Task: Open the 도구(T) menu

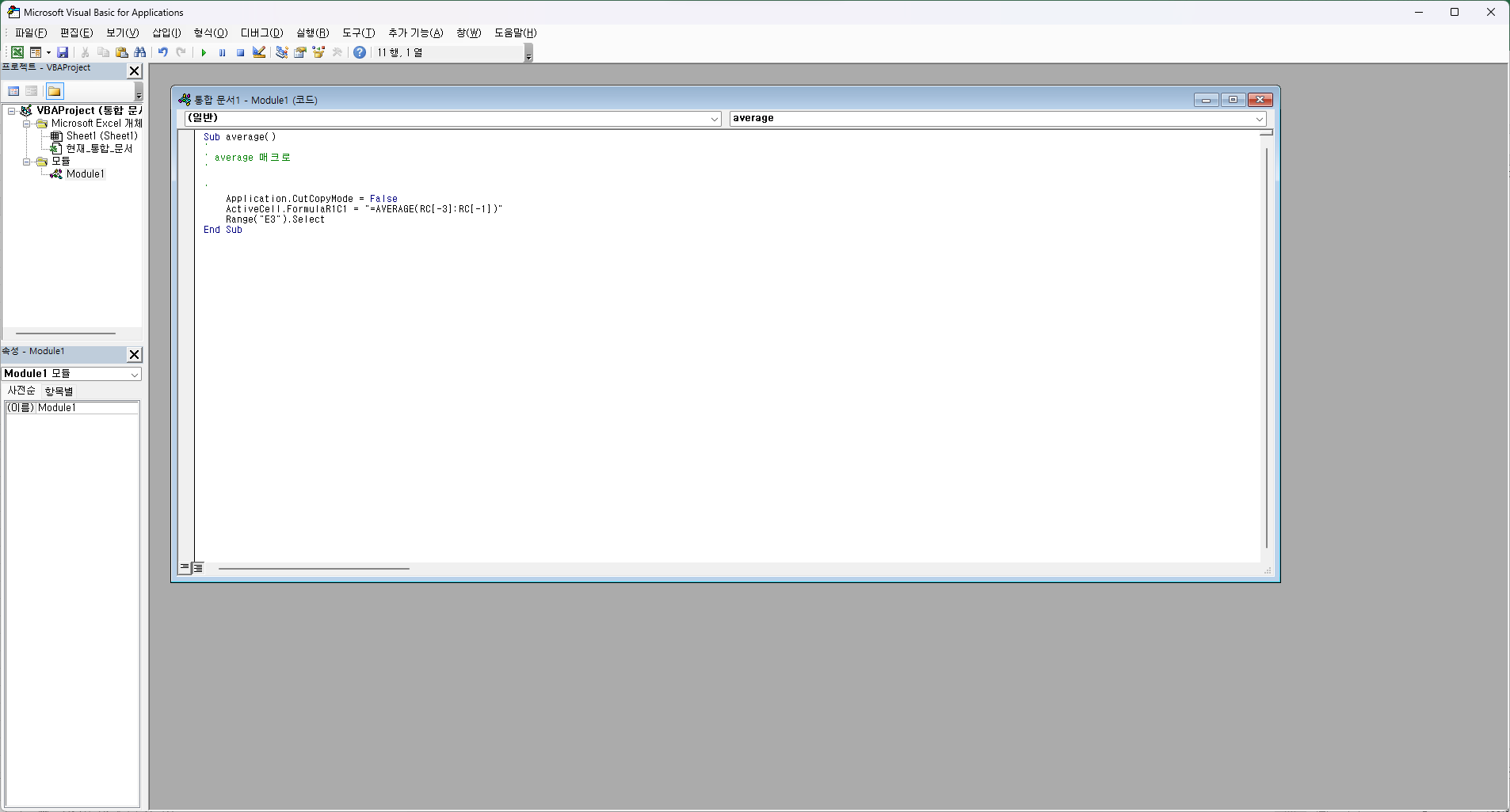Action: 359,32
